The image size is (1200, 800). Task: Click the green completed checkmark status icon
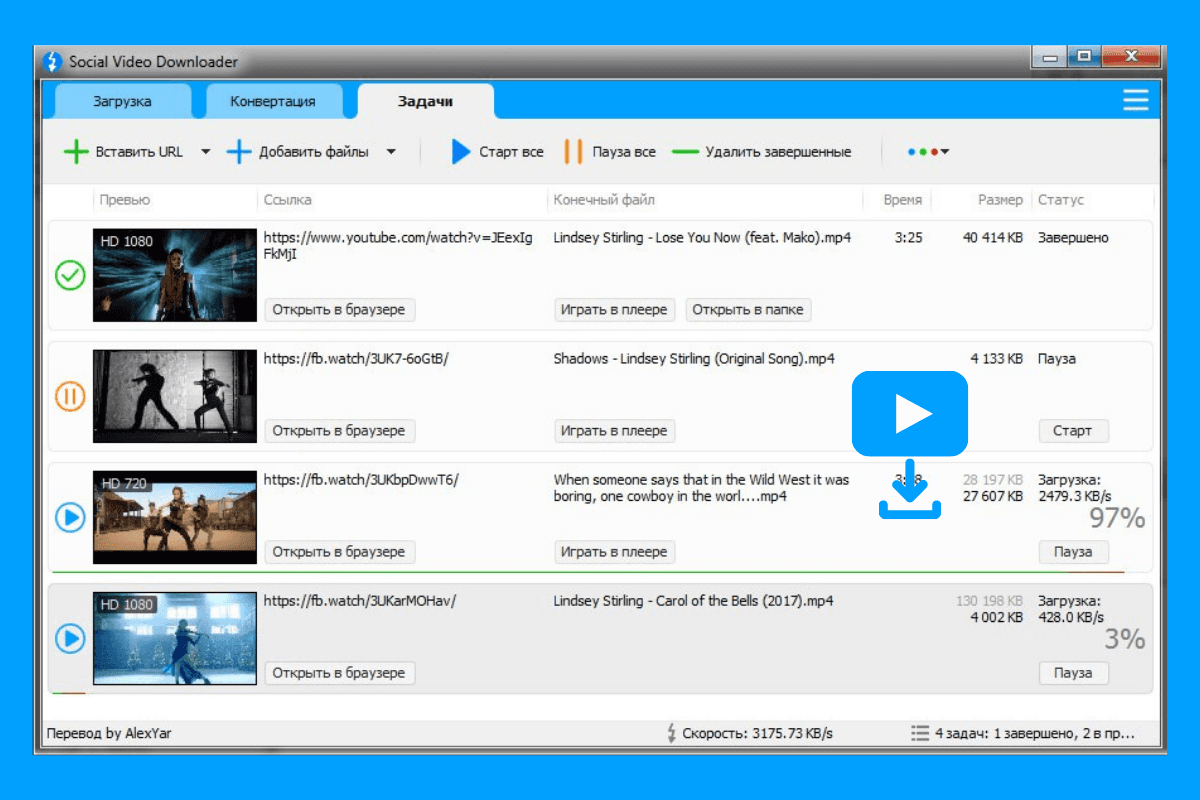point(70,275)
